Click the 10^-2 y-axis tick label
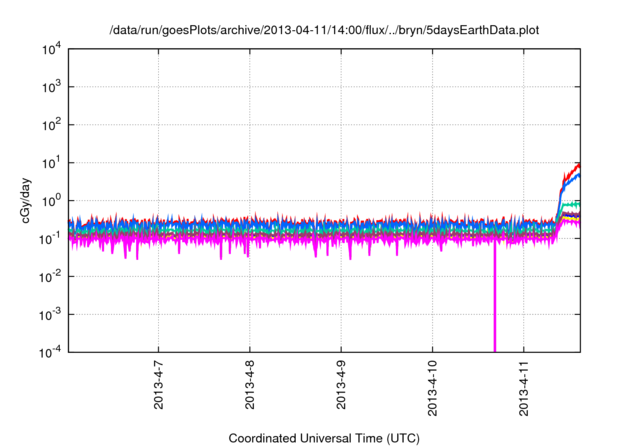Screen dimensions: 640x448 click(x=51, y=277)
